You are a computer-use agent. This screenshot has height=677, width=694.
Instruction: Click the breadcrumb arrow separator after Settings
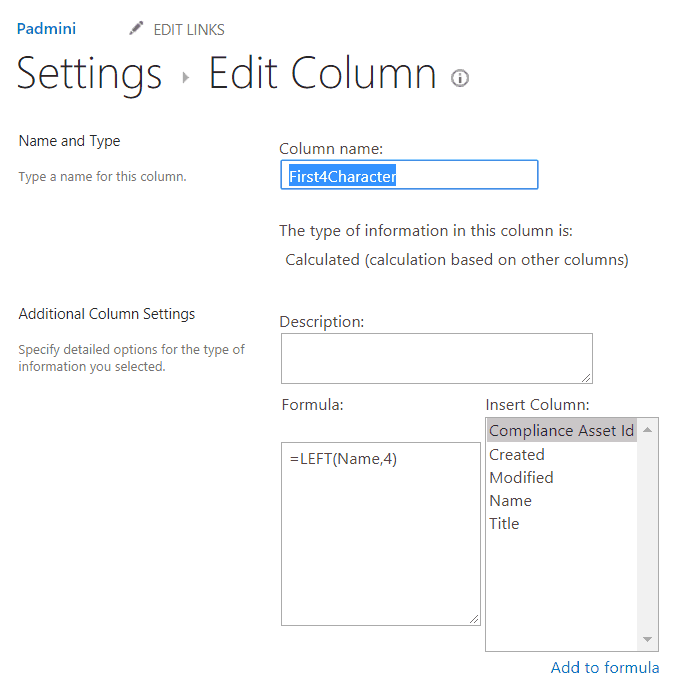186,78
